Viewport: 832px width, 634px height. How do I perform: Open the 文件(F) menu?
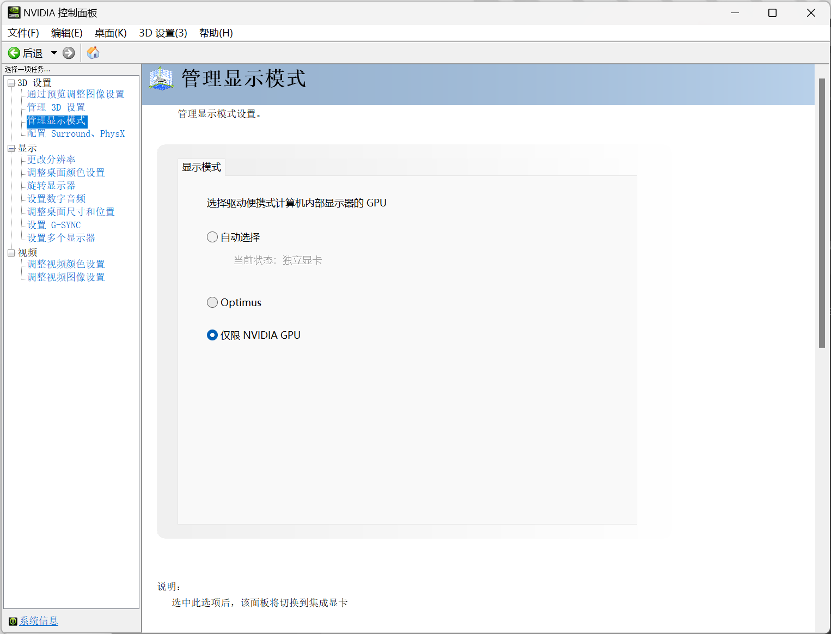[23, 33]
